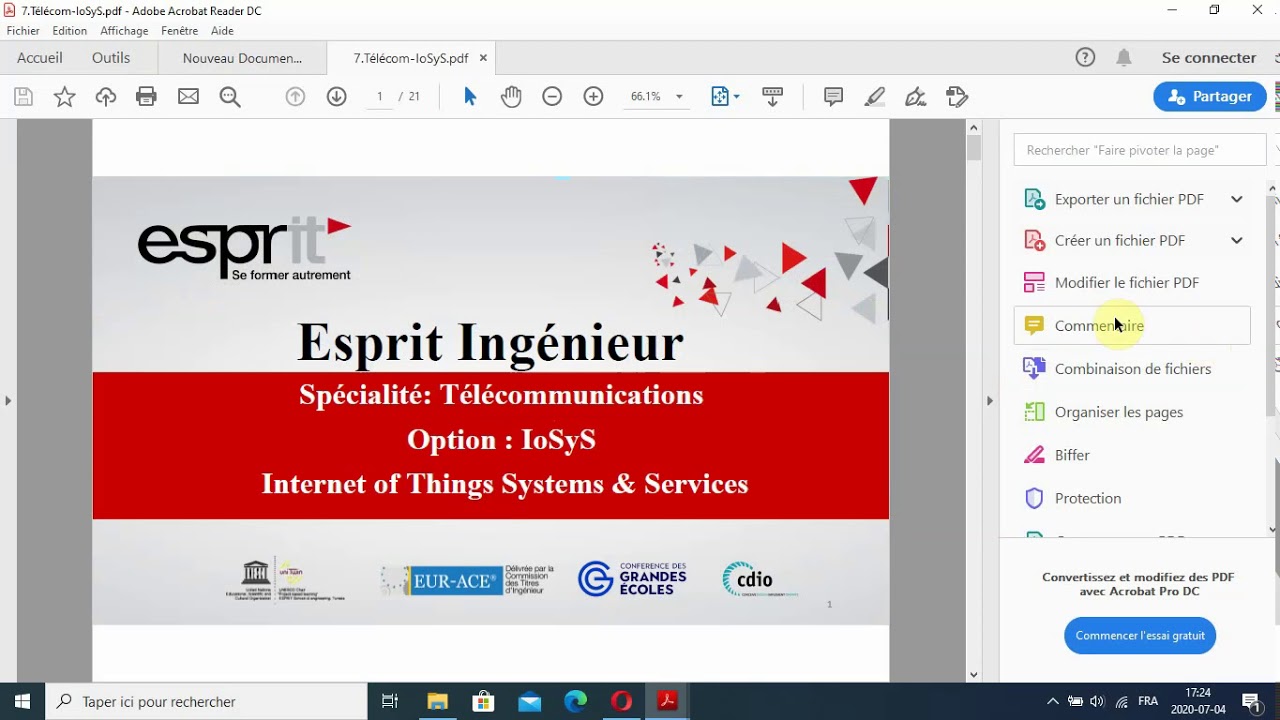Screen dimensions: 1280x720
Task: Open the Affichage menu
Action: point(124,31)
